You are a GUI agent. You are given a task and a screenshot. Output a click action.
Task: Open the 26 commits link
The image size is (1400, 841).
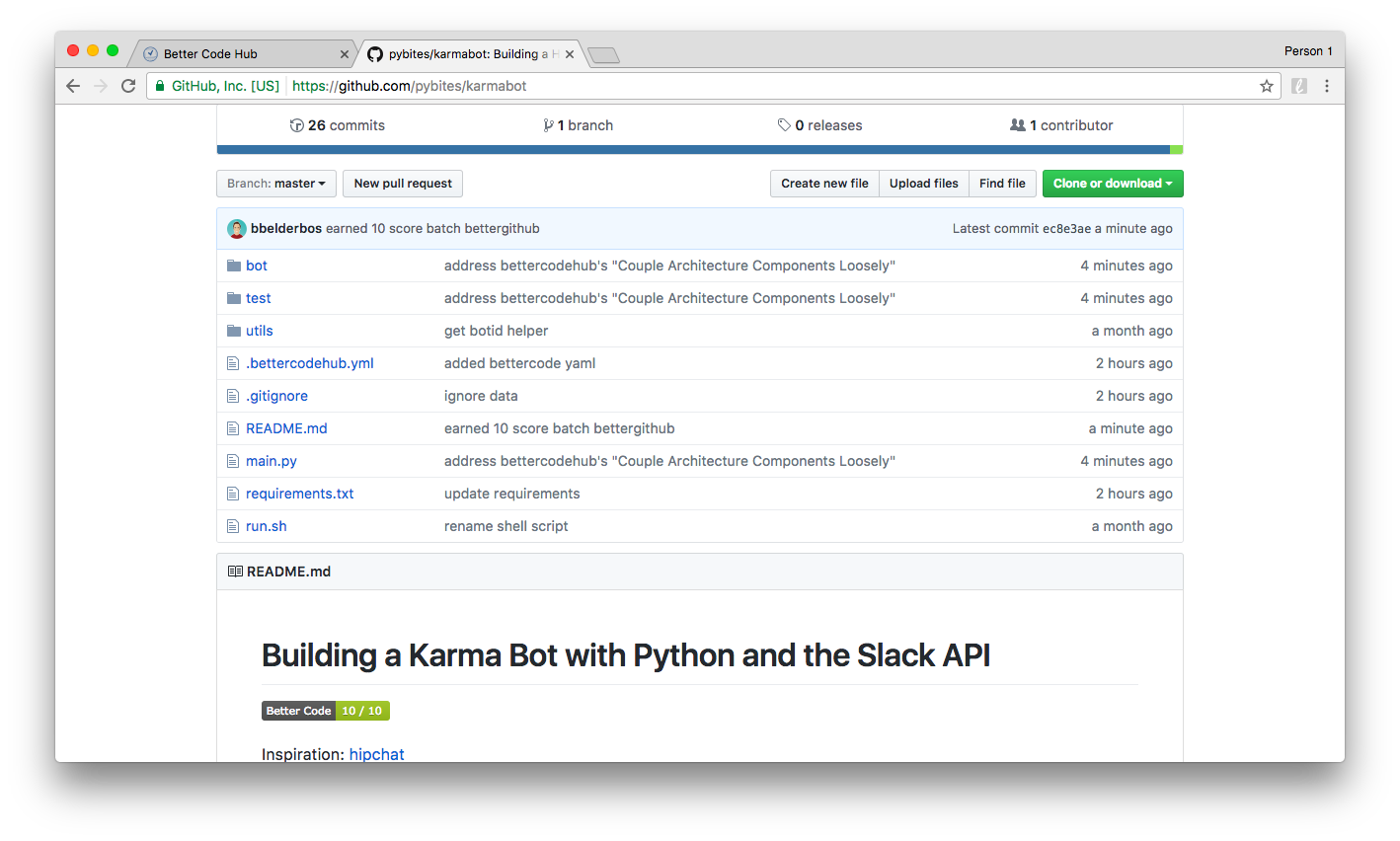coord(338,125)
